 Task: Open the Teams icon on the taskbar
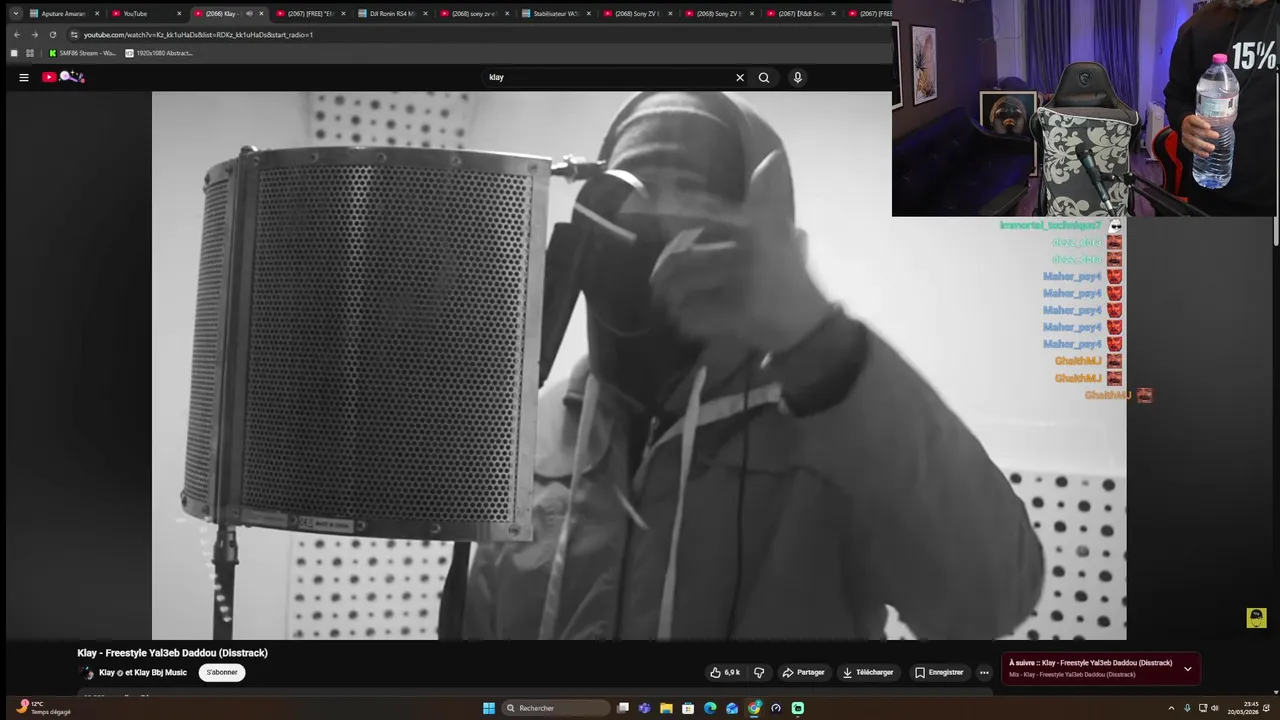(x=645, y=708)
